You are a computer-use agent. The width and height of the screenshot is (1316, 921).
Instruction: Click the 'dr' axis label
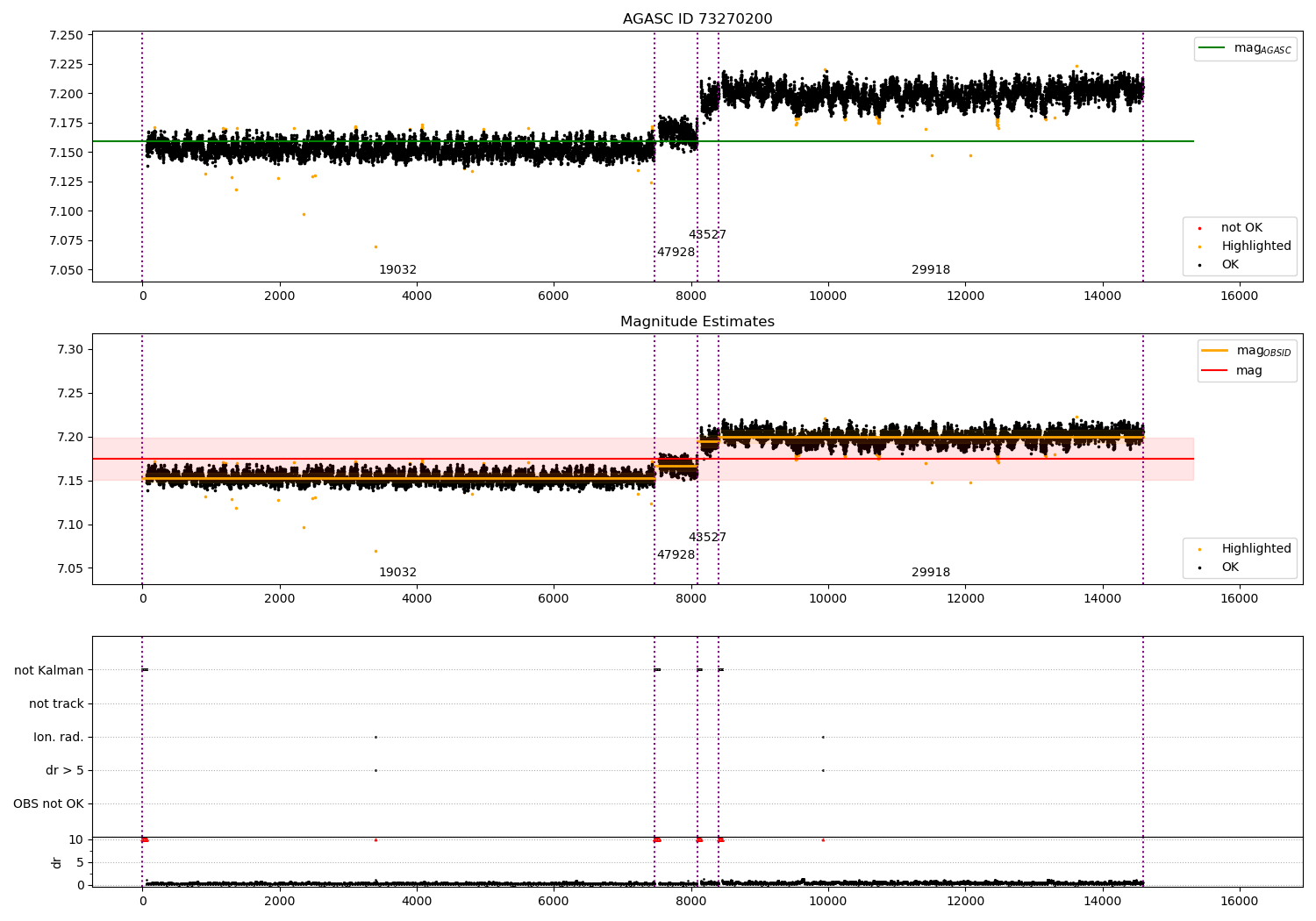pyautogui.click(x=57, y=862)
